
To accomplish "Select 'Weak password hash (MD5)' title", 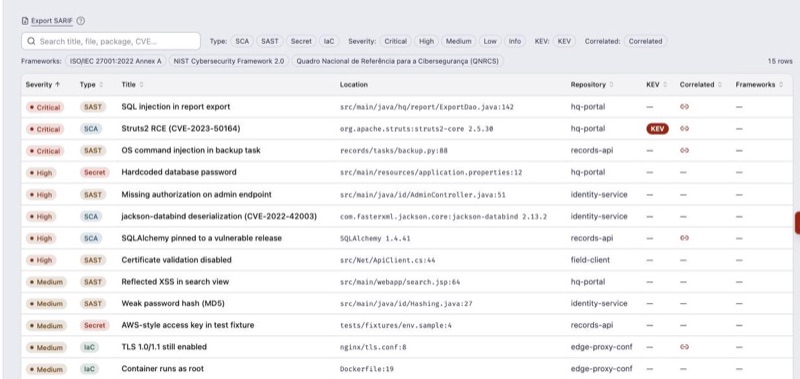I will click(173, 304).
